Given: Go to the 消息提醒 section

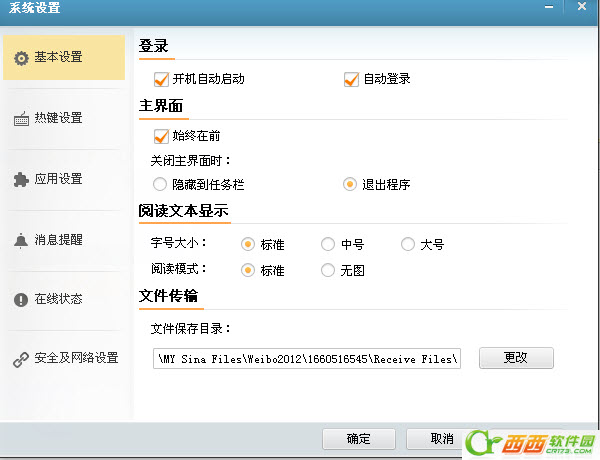Looking at the screenshot, I should (x=64, y=240).
